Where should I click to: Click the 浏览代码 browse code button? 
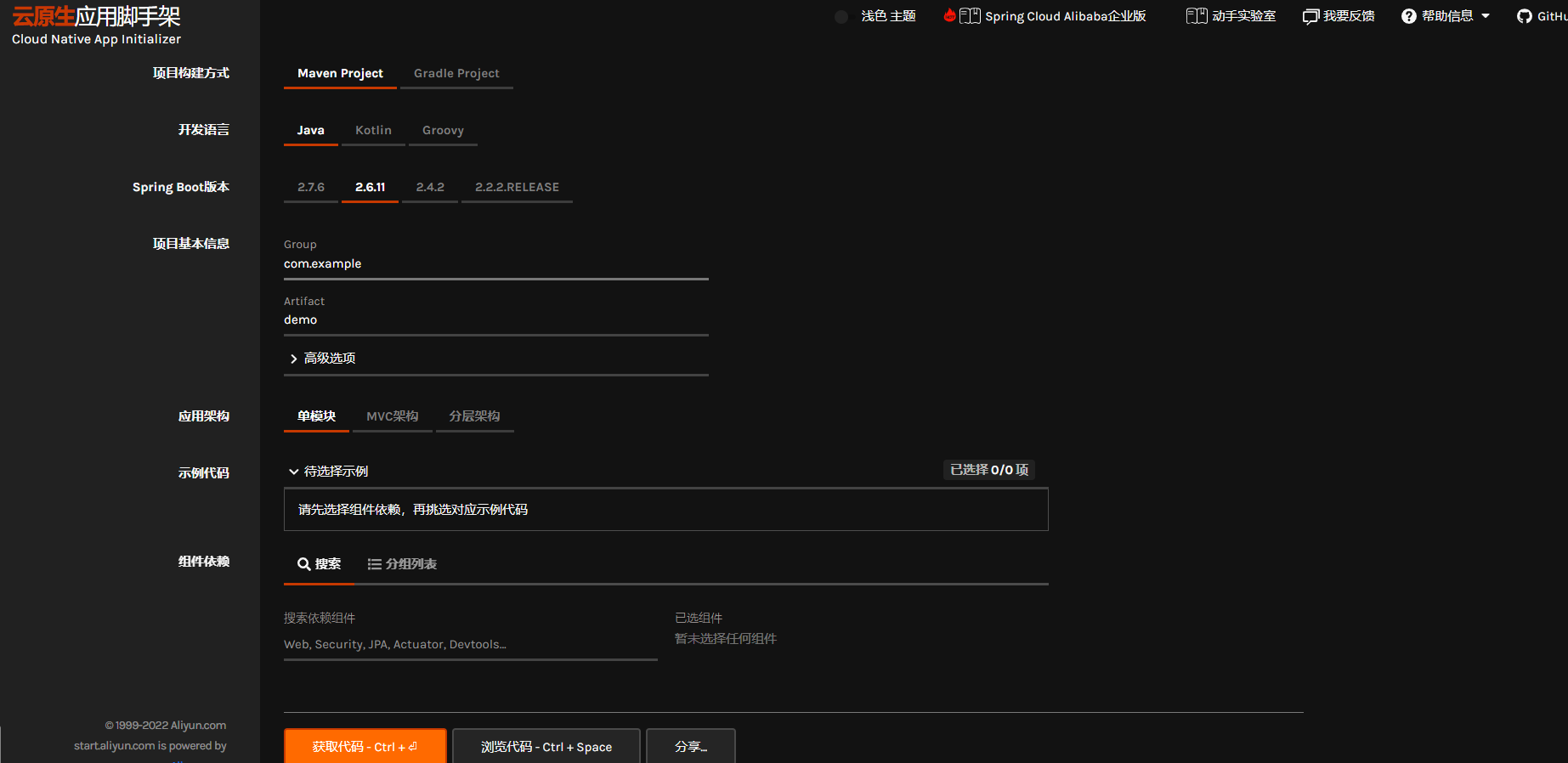(546, 747)
